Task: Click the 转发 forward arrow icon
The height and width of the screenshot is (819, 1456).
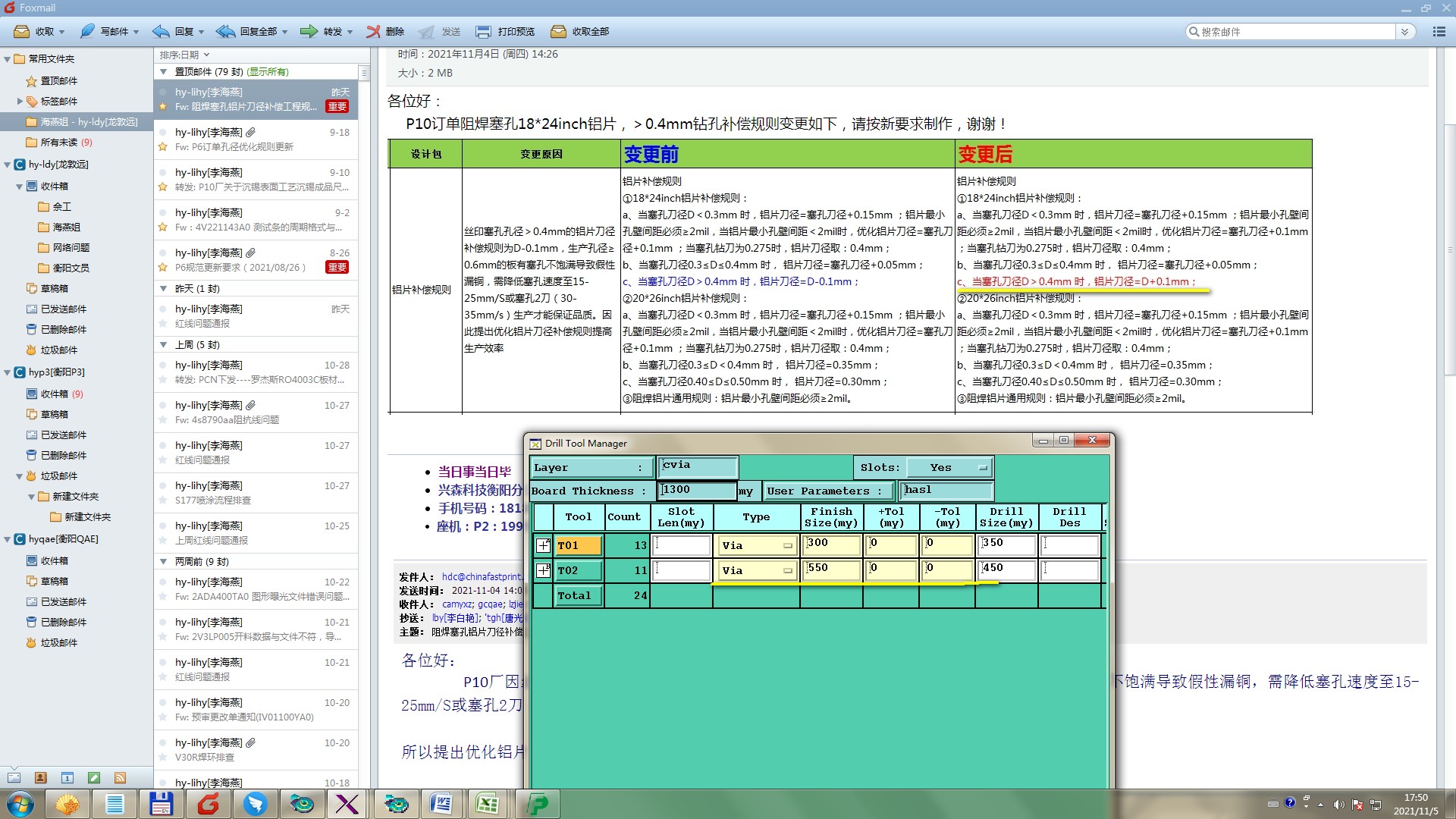Action: pos(309,31)
